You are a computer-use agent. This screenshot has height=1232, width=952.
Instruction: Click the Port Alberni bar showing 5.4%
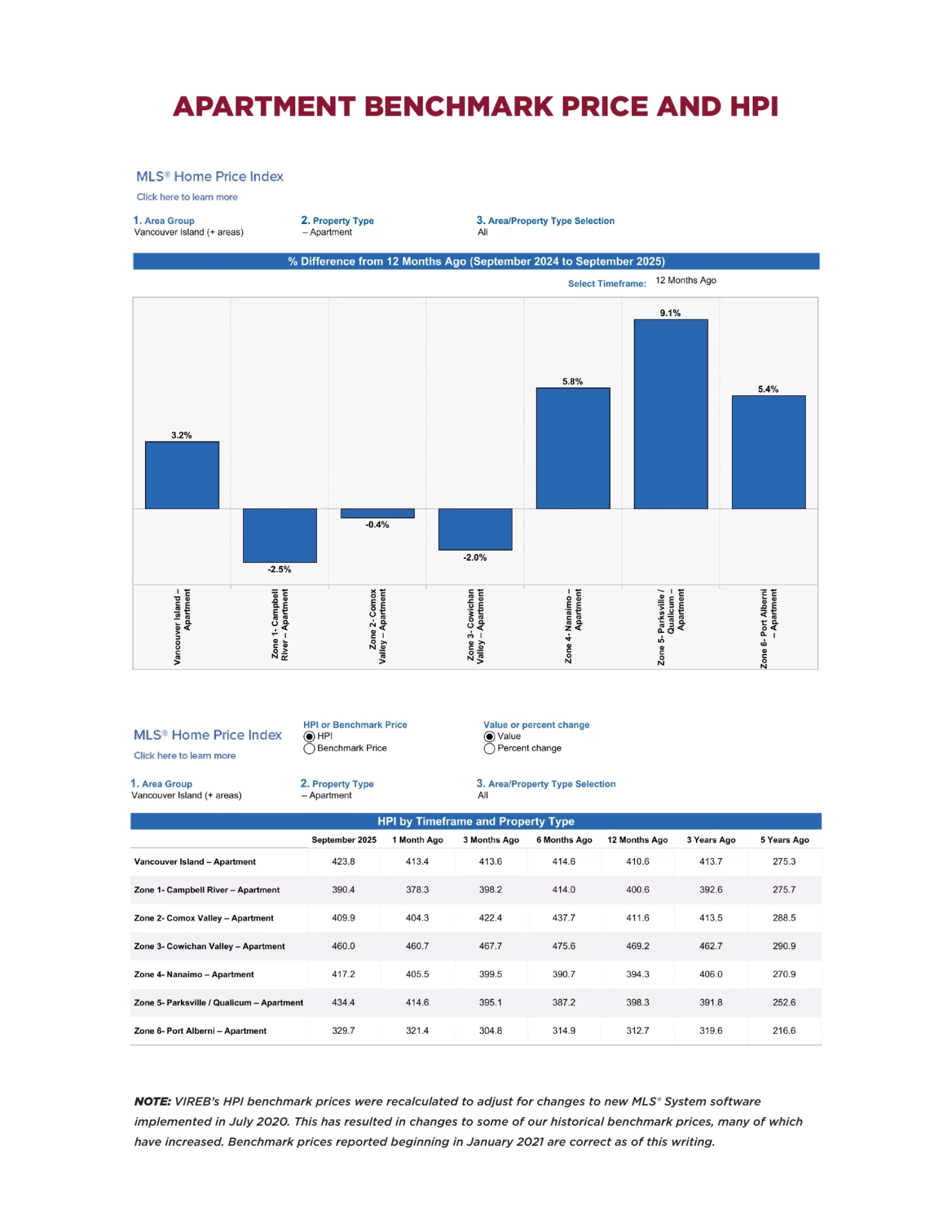(768, 452)
